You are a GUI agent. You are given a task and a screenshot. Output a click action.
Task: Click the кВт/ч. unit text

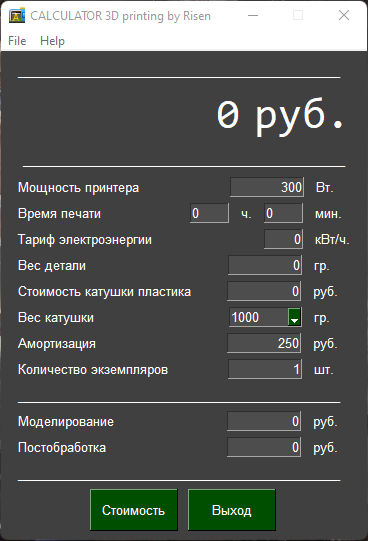(x=332, y=239)
